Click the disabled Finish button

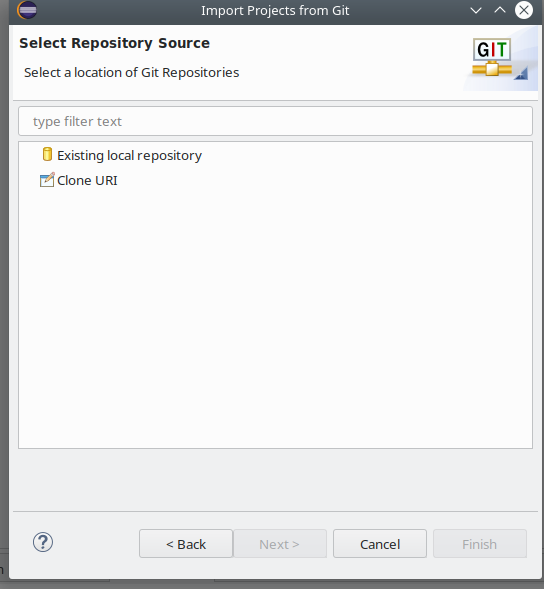480,544
